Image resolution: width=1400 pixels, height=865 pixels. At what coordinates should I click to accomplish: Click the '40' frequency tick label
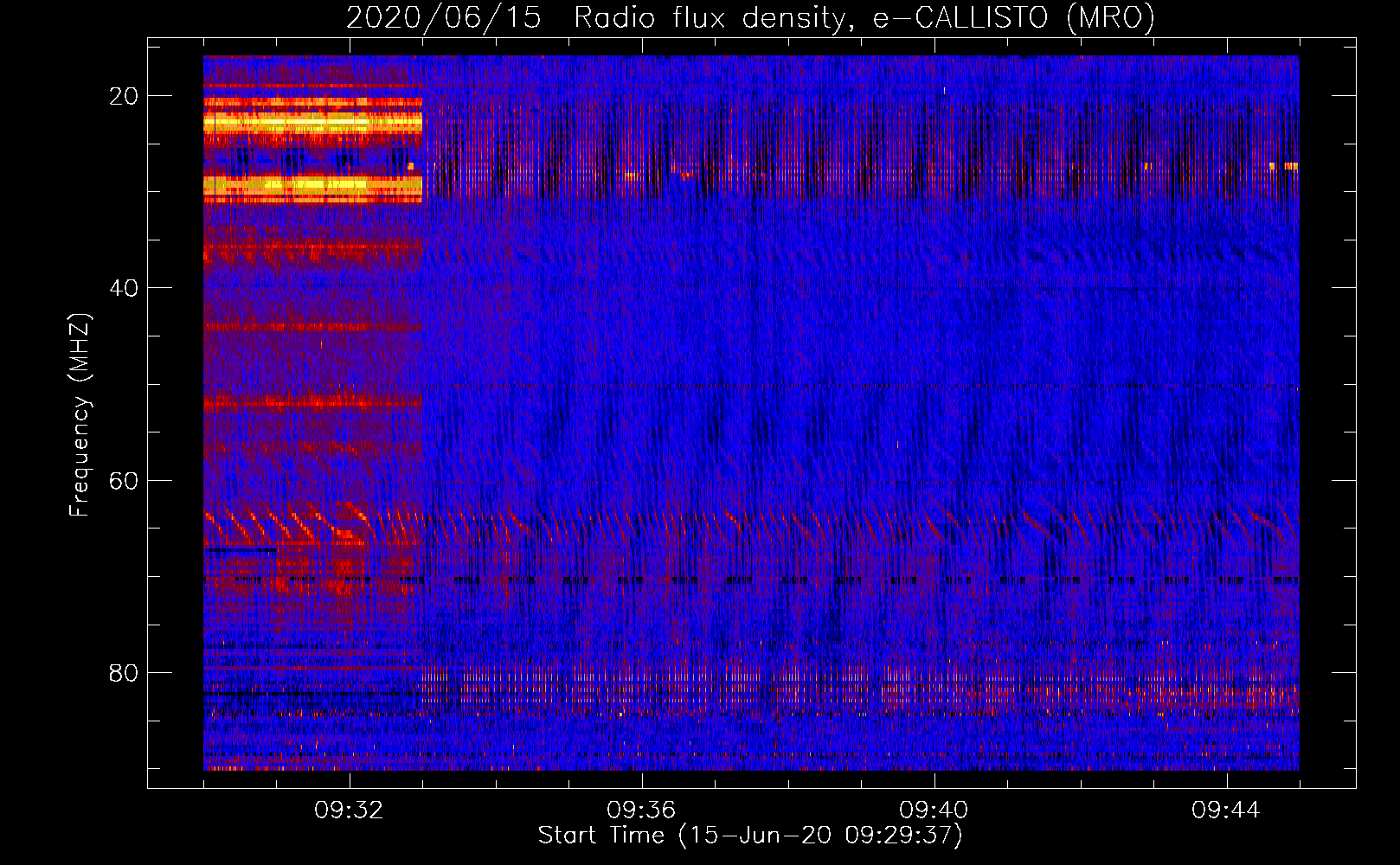[x=125, y=288]
